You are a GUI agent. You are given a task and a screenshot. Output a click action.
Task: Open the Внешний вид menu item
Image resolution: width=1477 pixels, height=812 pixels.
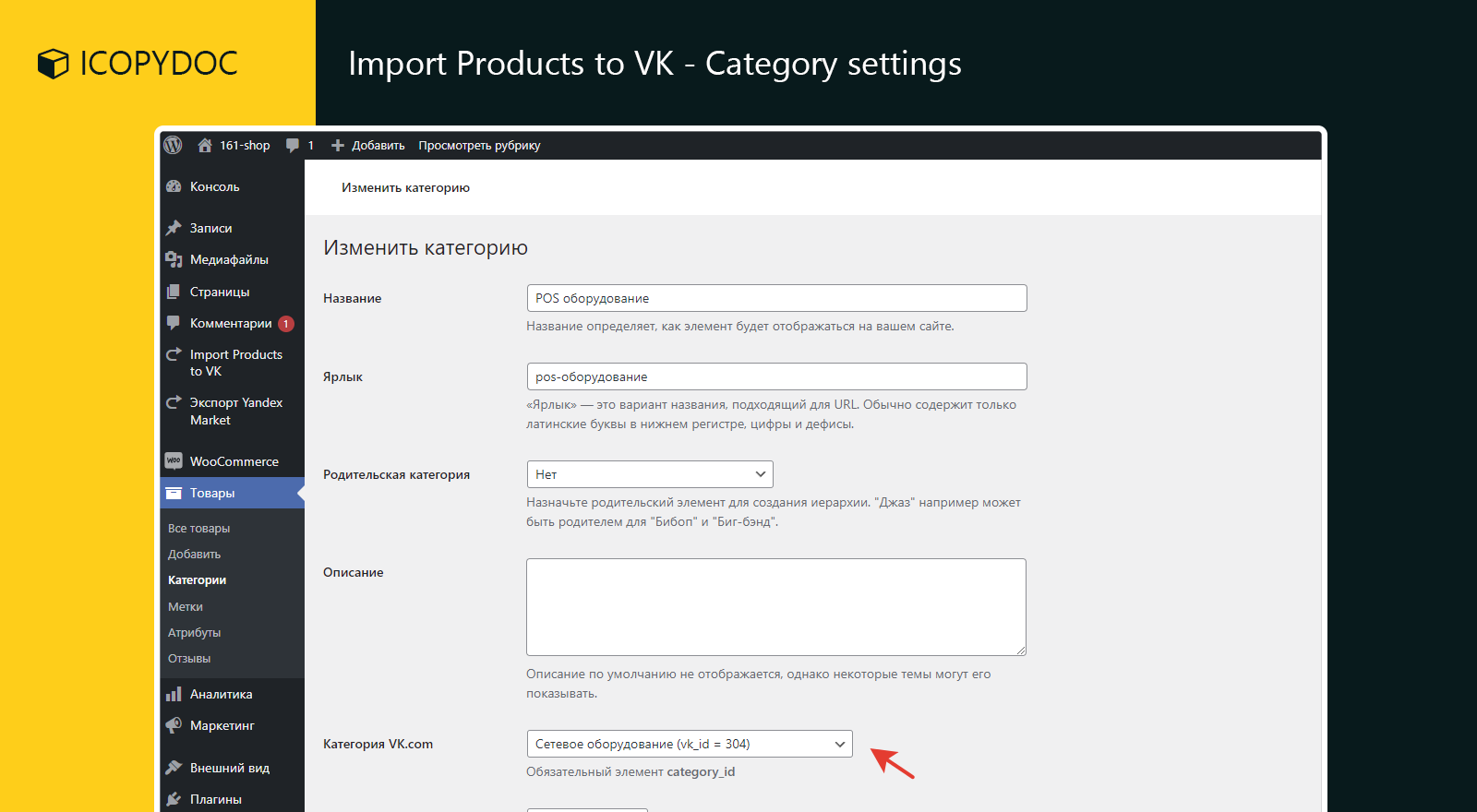[x=232, y=768]
